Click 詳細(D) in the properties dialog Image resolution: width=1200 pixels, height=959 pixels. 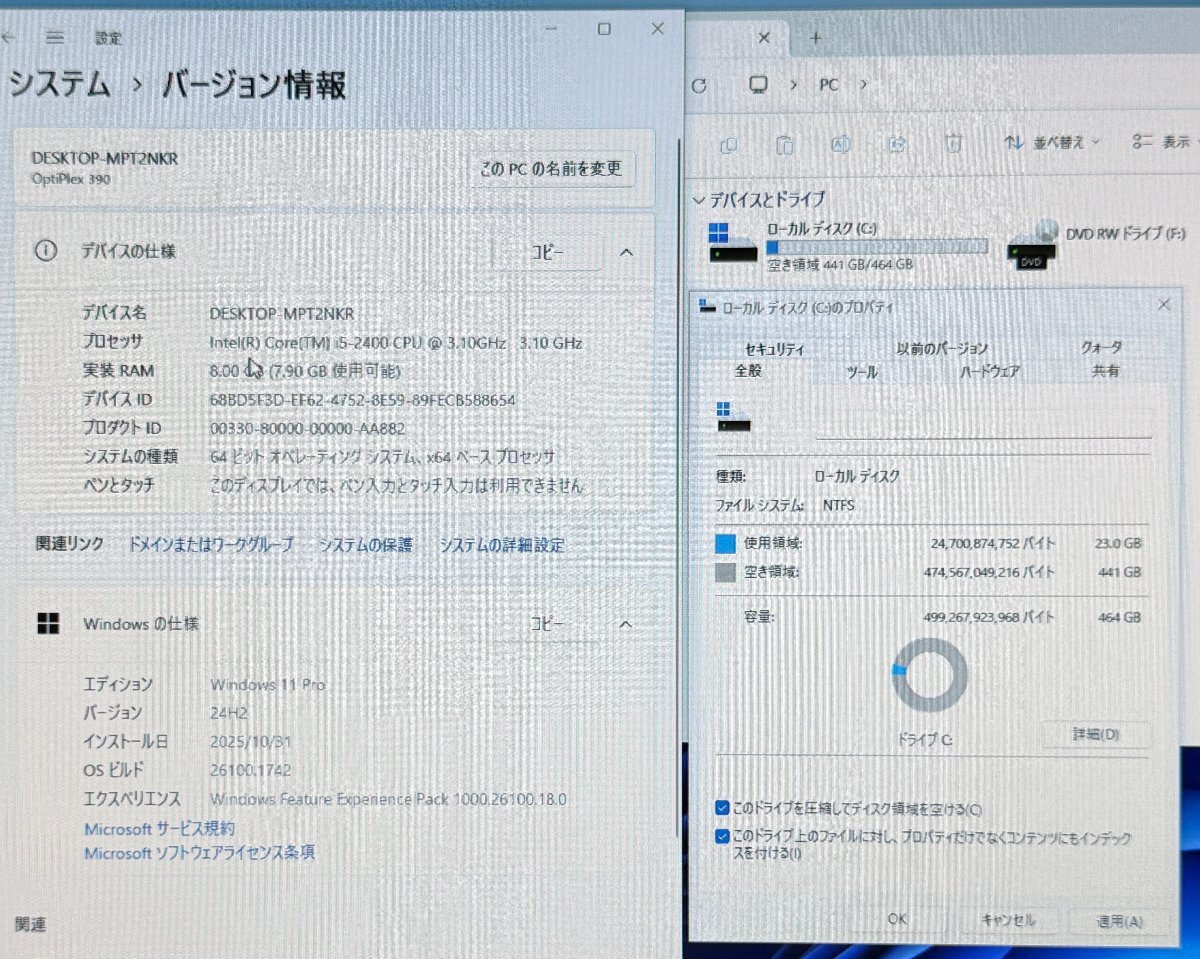1095,734
